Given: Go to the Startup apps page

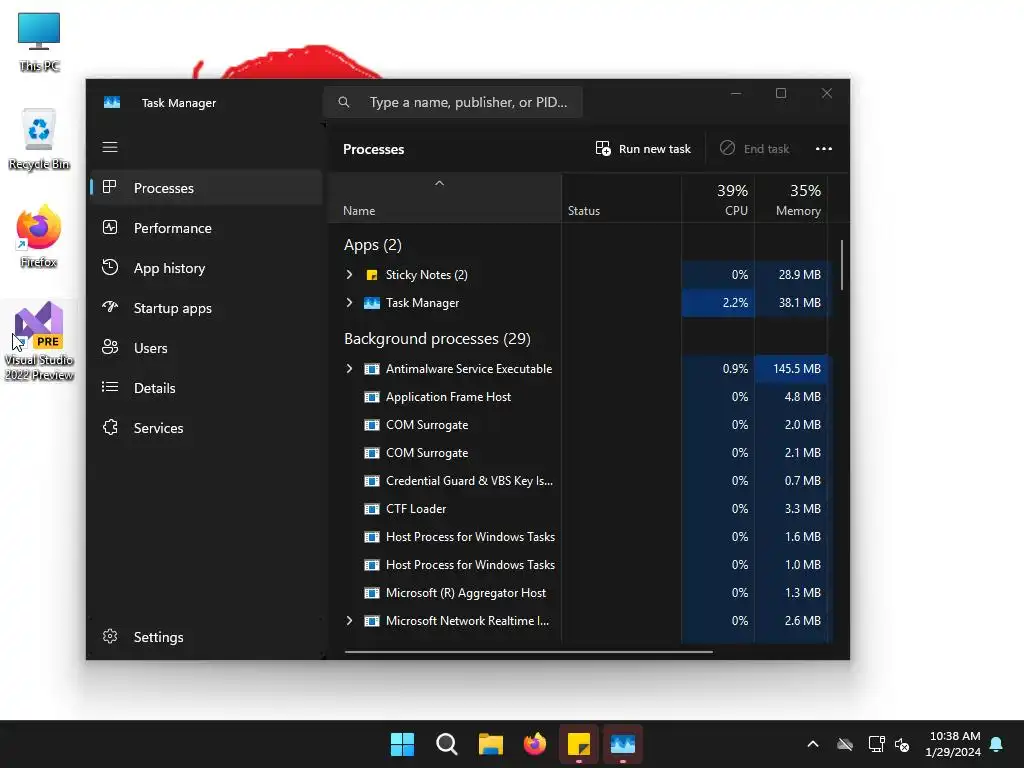Looking at the screenshot, I should (206, 308).
